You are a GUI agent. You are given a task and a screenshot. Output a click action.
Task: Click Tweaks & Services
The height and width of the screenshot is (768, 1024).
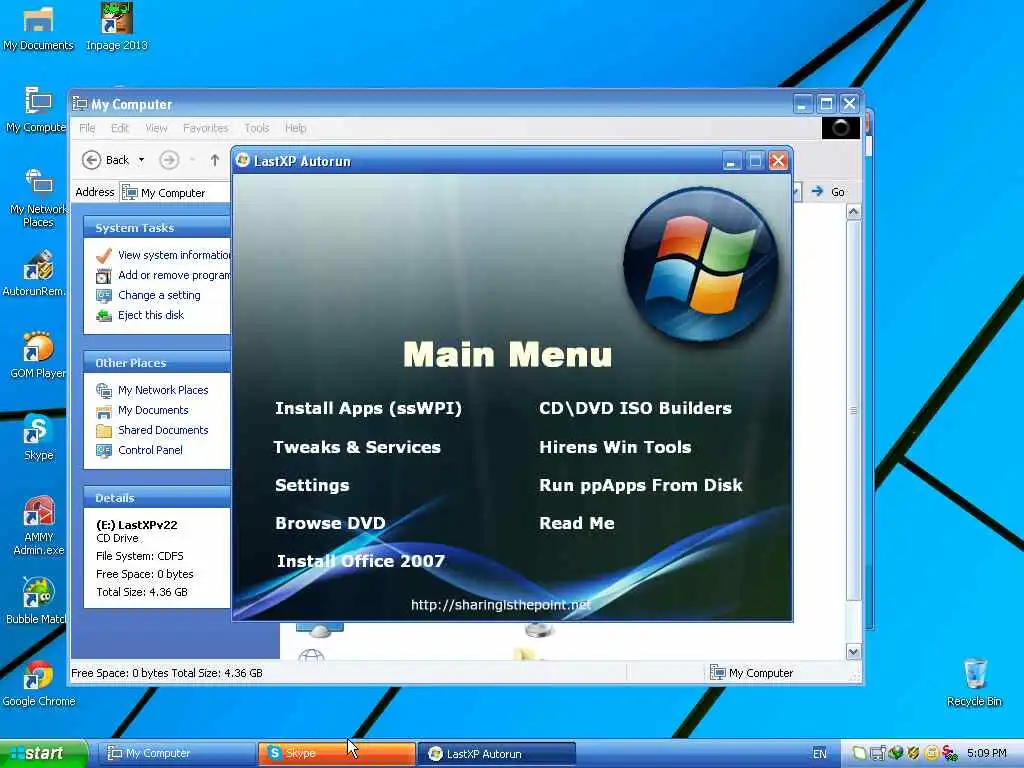point(357,447)
